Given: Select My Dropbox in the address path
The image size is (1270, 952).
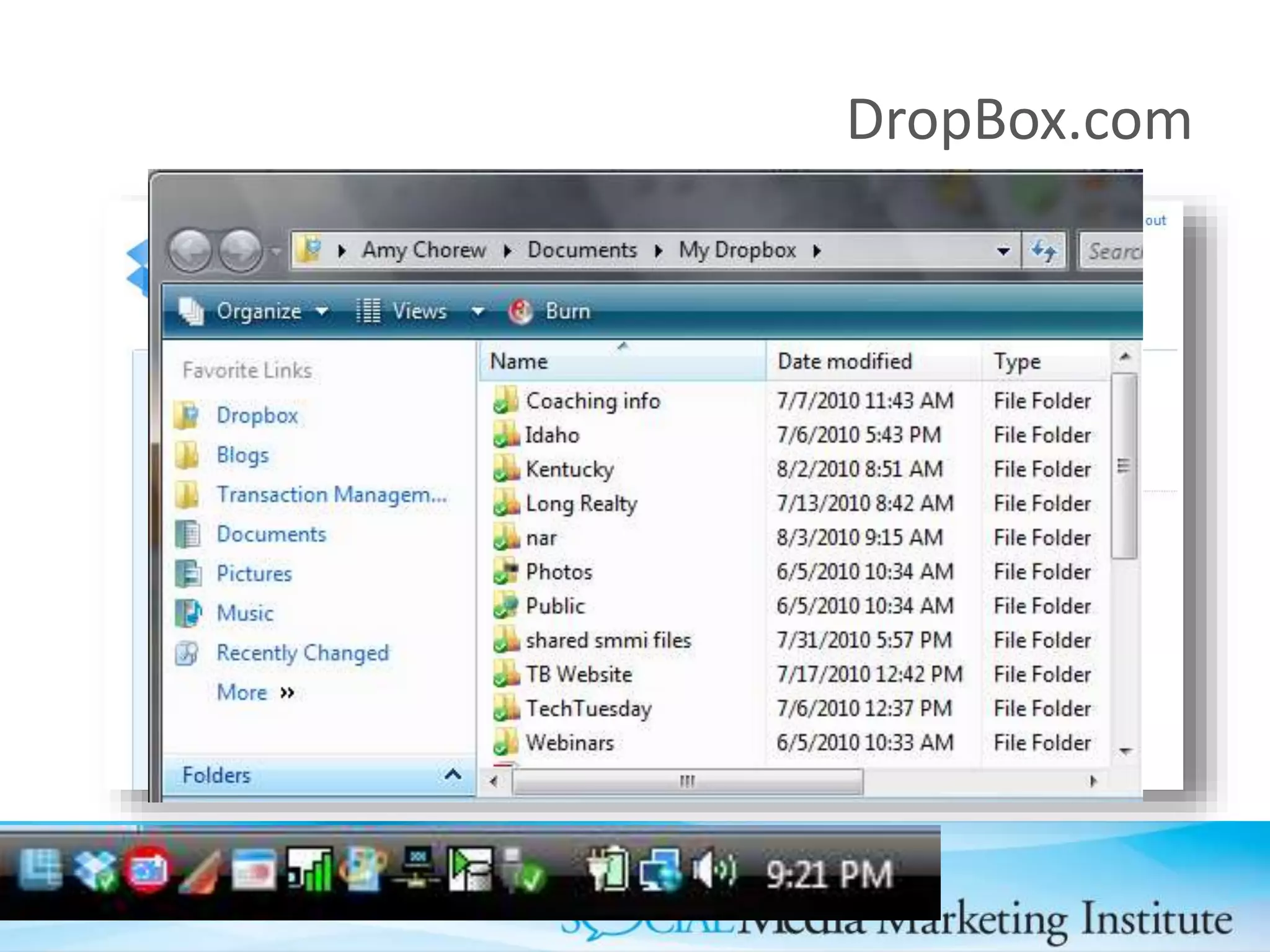Looking at the screenshot, I should click(x=737, y=250).
